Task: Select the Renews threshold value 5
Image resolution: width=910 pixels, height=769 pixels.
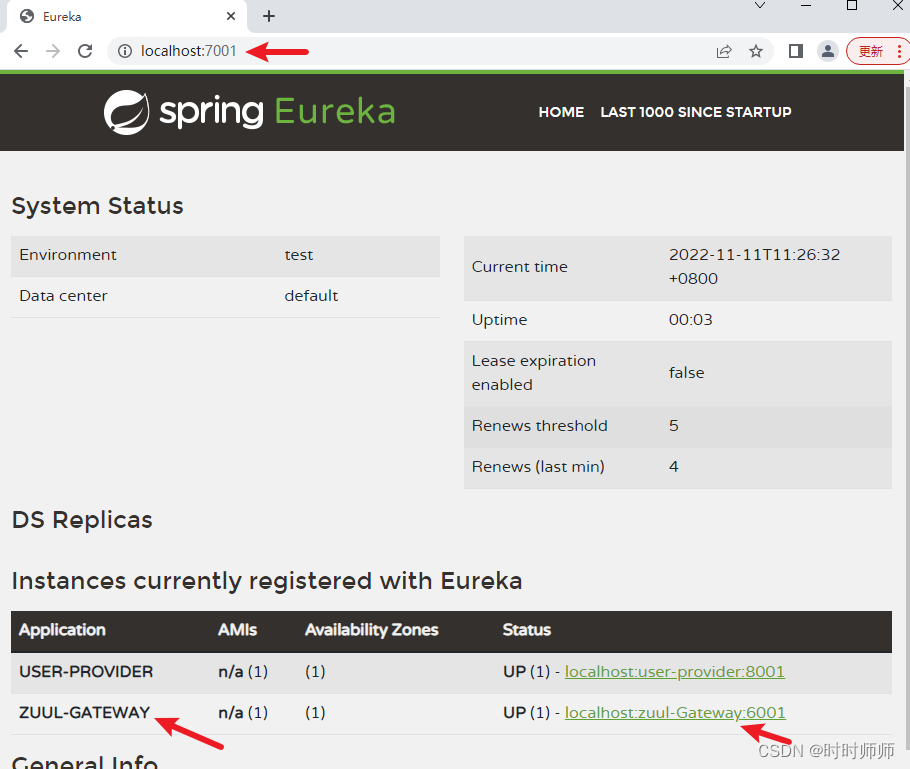Action: 673,425
